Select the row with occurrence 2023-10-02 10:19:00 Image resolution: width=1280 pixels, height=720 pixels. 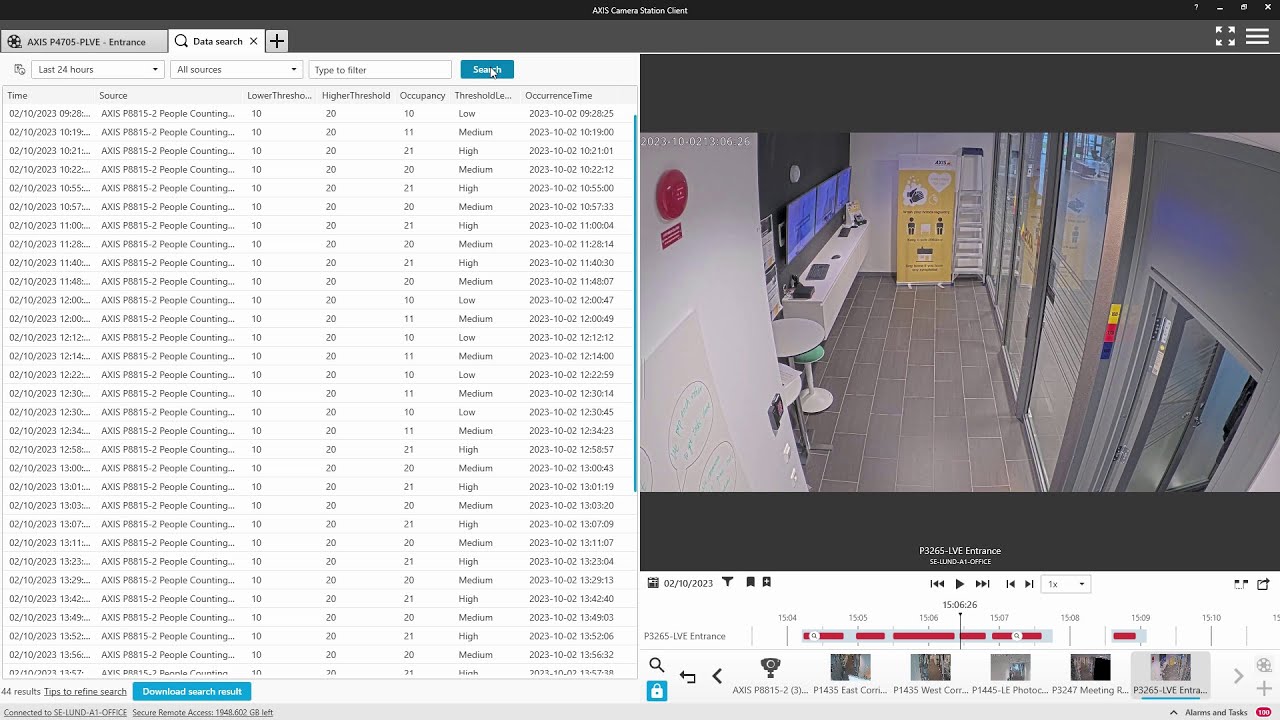tap(318, 132)
